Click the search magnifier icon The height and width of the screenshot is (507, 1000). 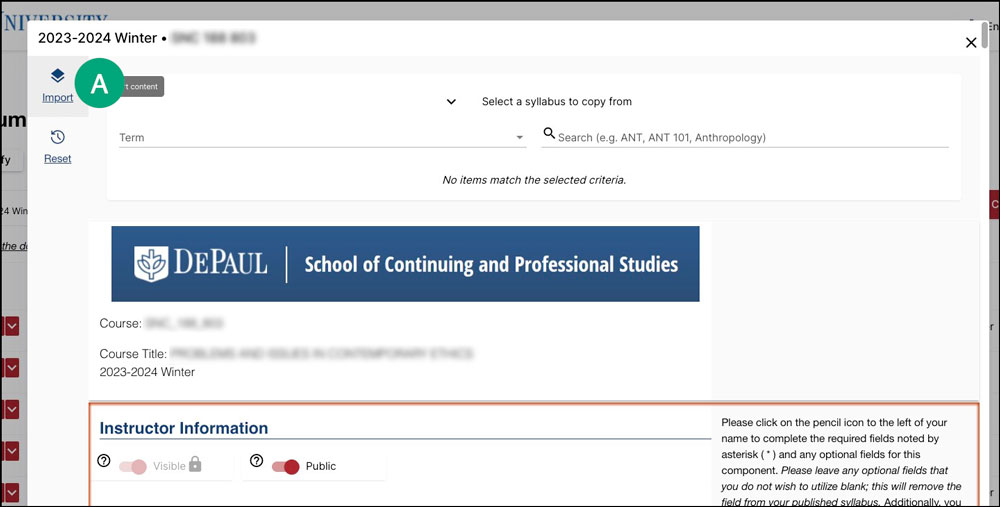coord(548,133)
